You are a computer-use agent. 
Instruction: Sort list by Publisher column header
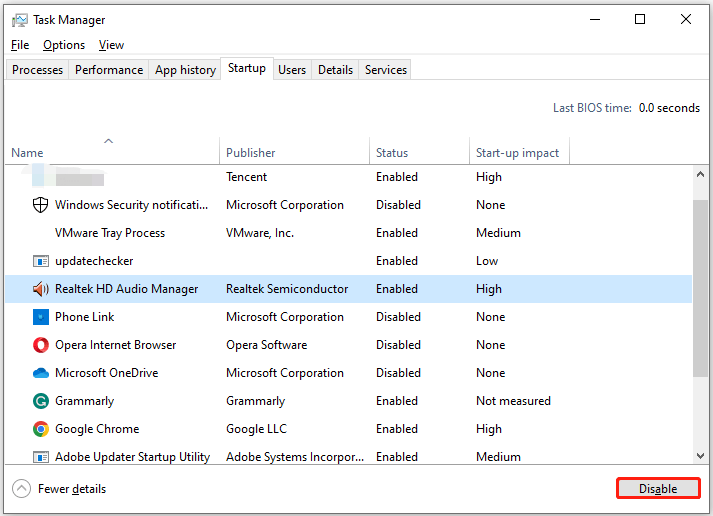pos(294,153)
